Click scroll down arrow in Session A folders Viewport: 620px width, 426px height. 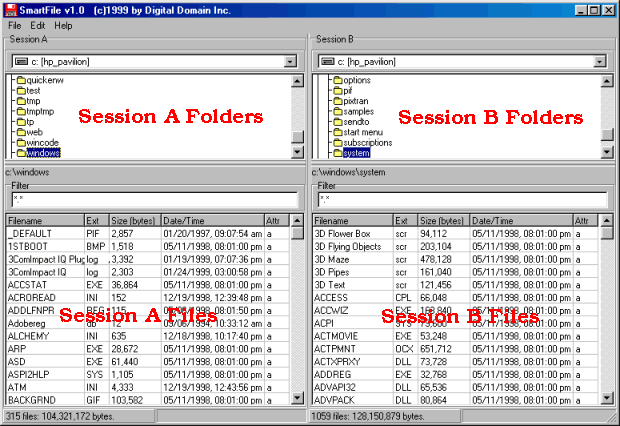coord(297,152)
